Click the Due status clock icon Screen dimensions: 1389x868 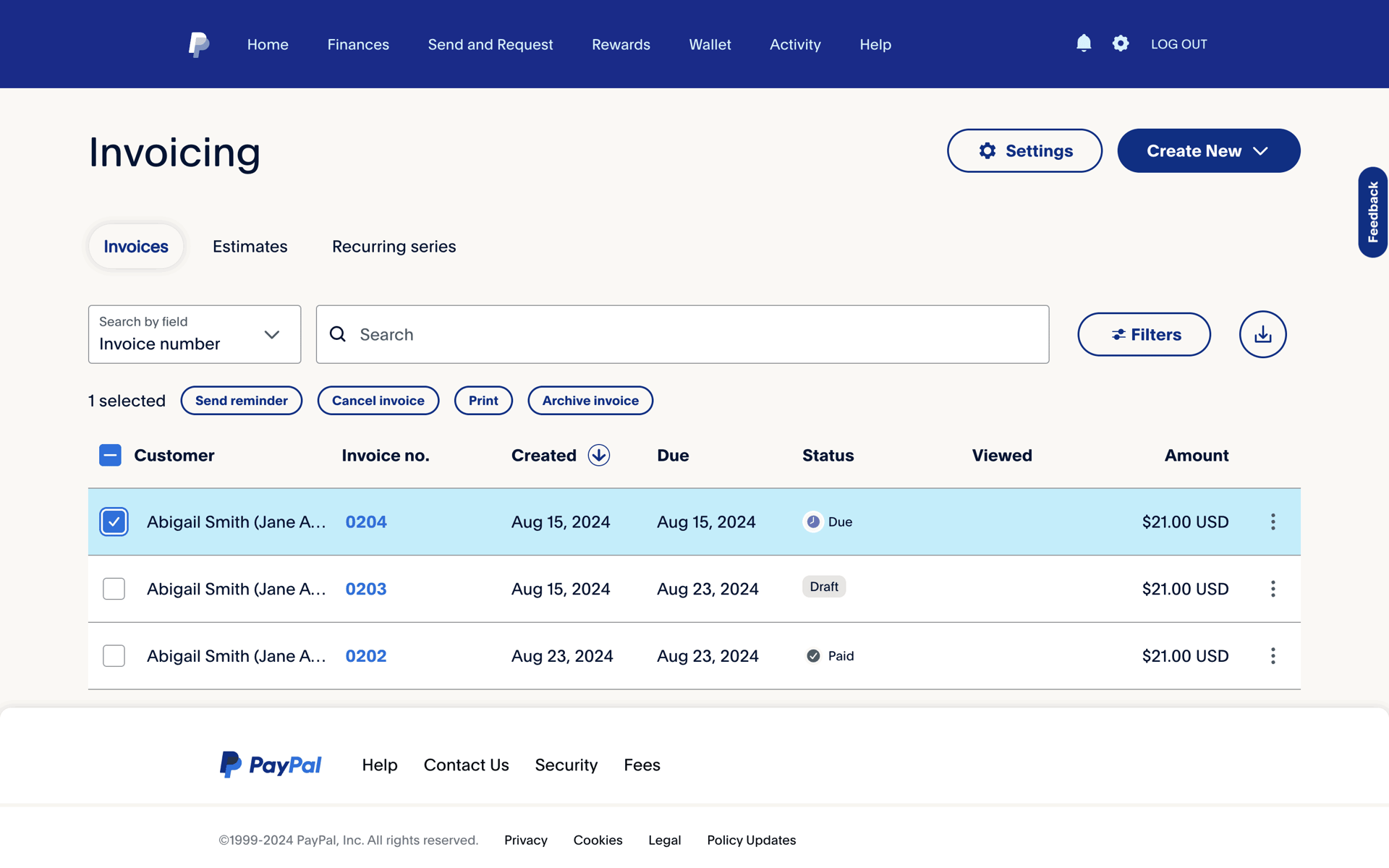click(813, 522)
